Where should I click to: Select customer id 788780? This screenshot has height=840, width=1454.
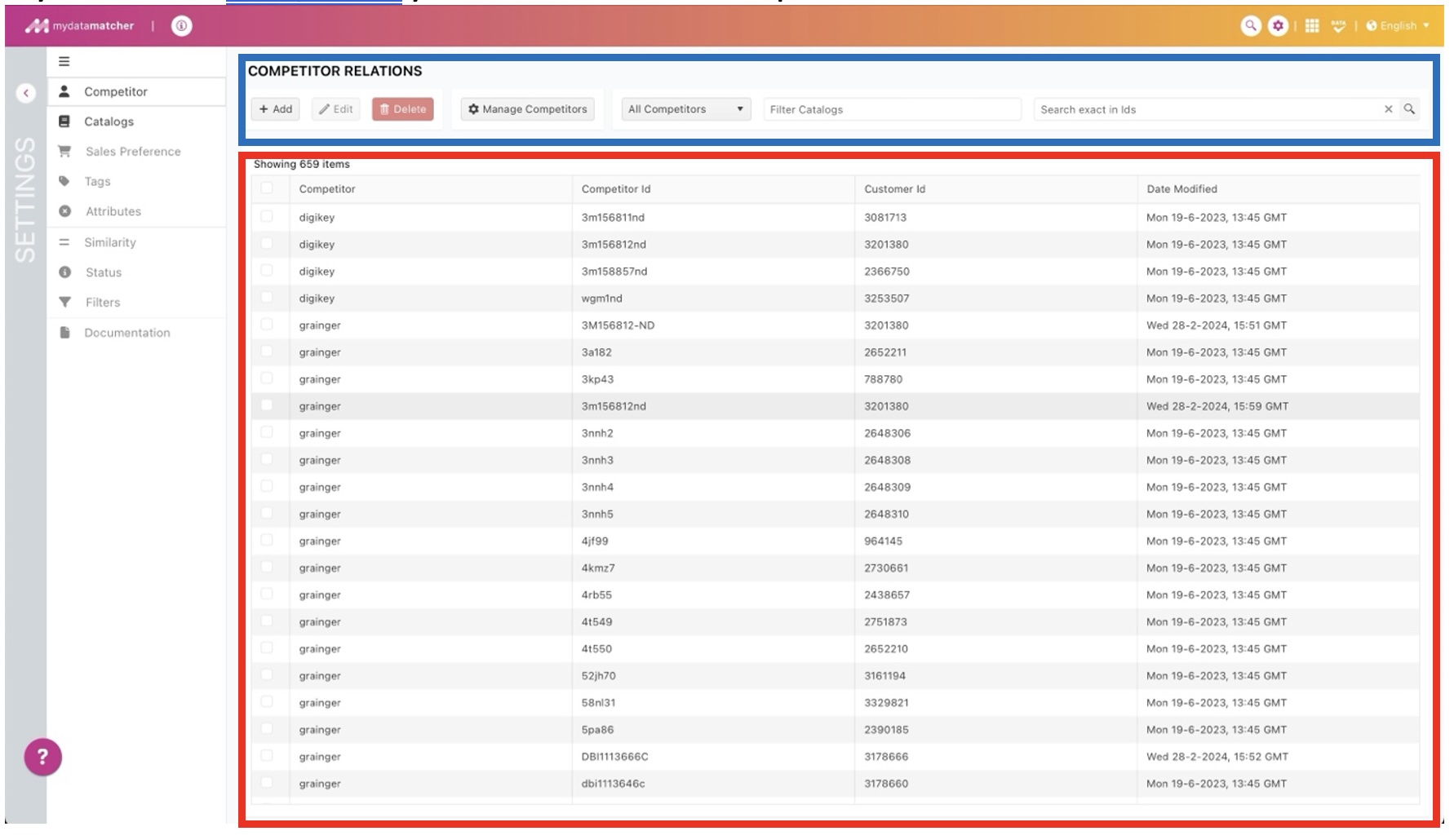click(884, 379)
